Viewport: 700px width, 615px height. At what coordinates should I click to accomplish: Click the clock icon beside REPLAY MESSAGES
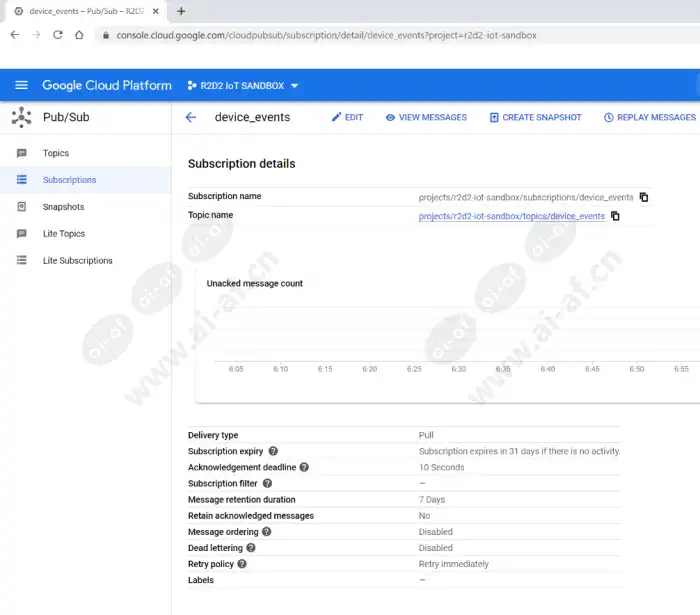[608, 117]
